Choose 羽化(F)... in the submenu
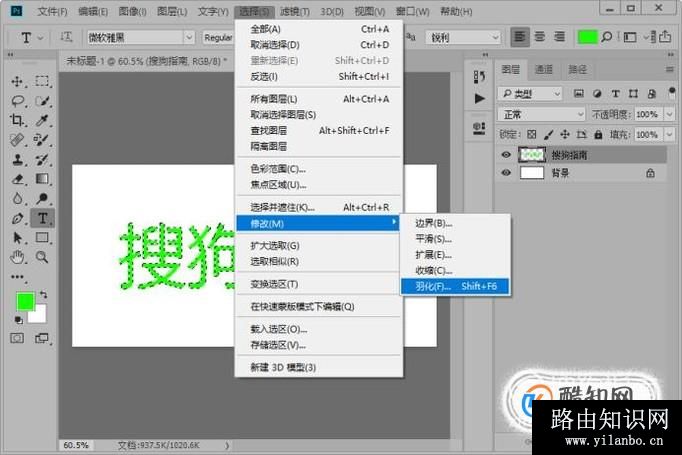Screen dimensions: 682x455 455,286
